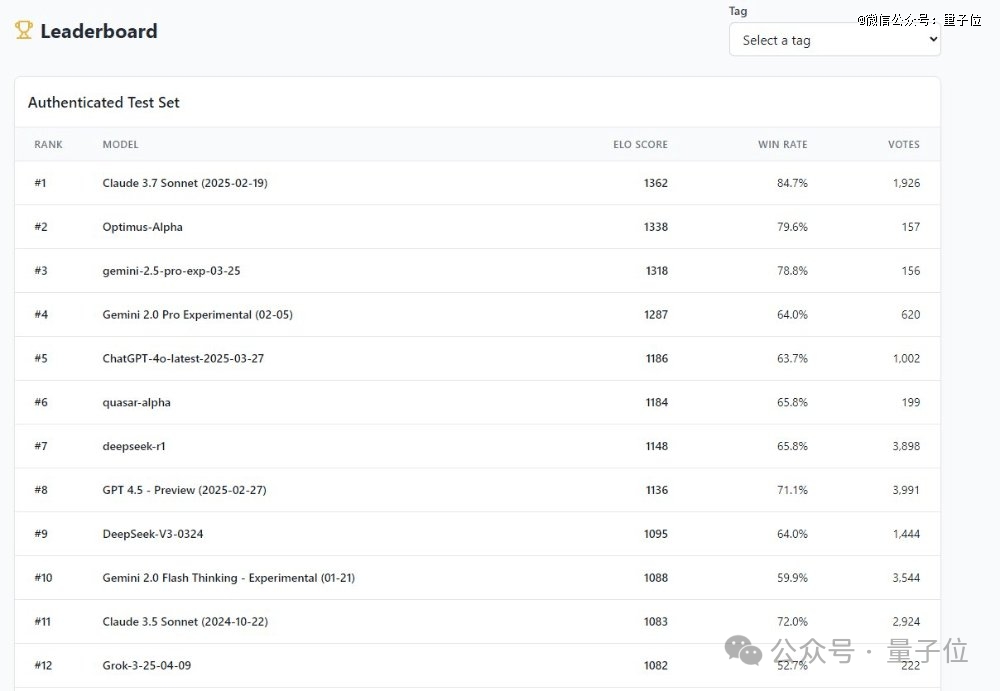Click the Authenticated Test Set title
The width and height of the screenshot is (1000, 691).
(103, 103)
